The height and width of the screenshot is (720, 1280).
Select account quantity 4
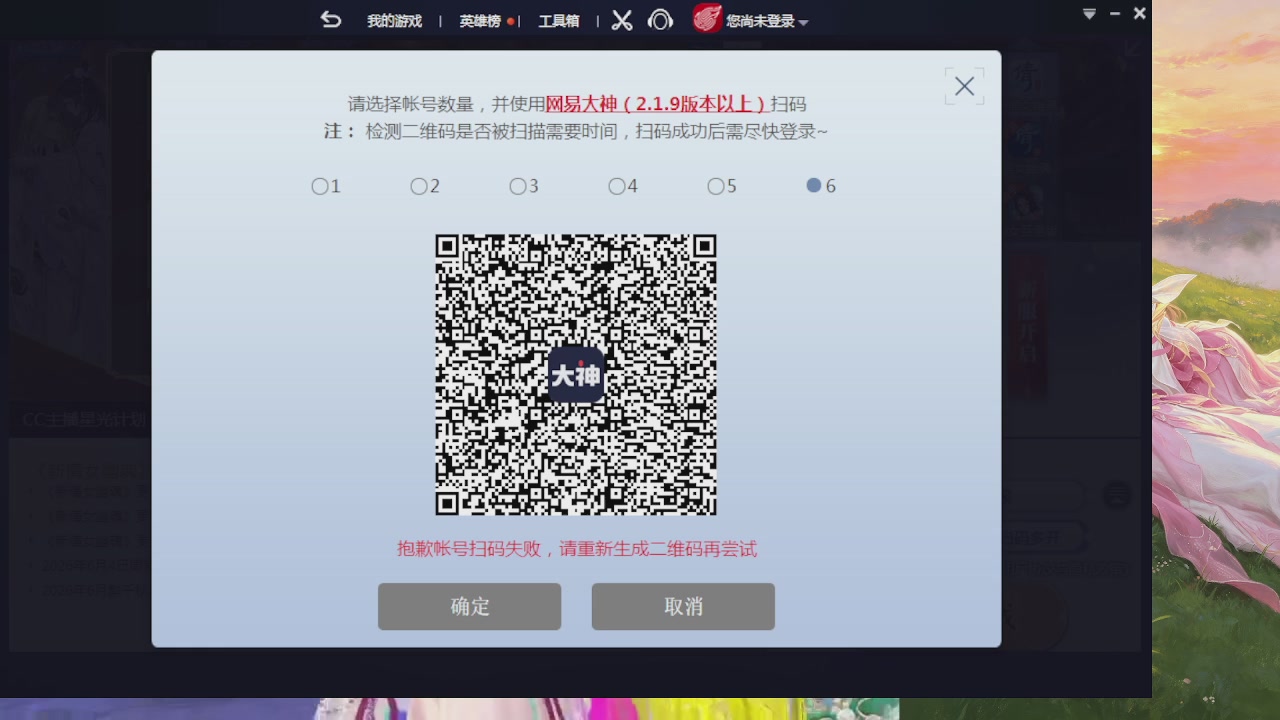point(623,186)
